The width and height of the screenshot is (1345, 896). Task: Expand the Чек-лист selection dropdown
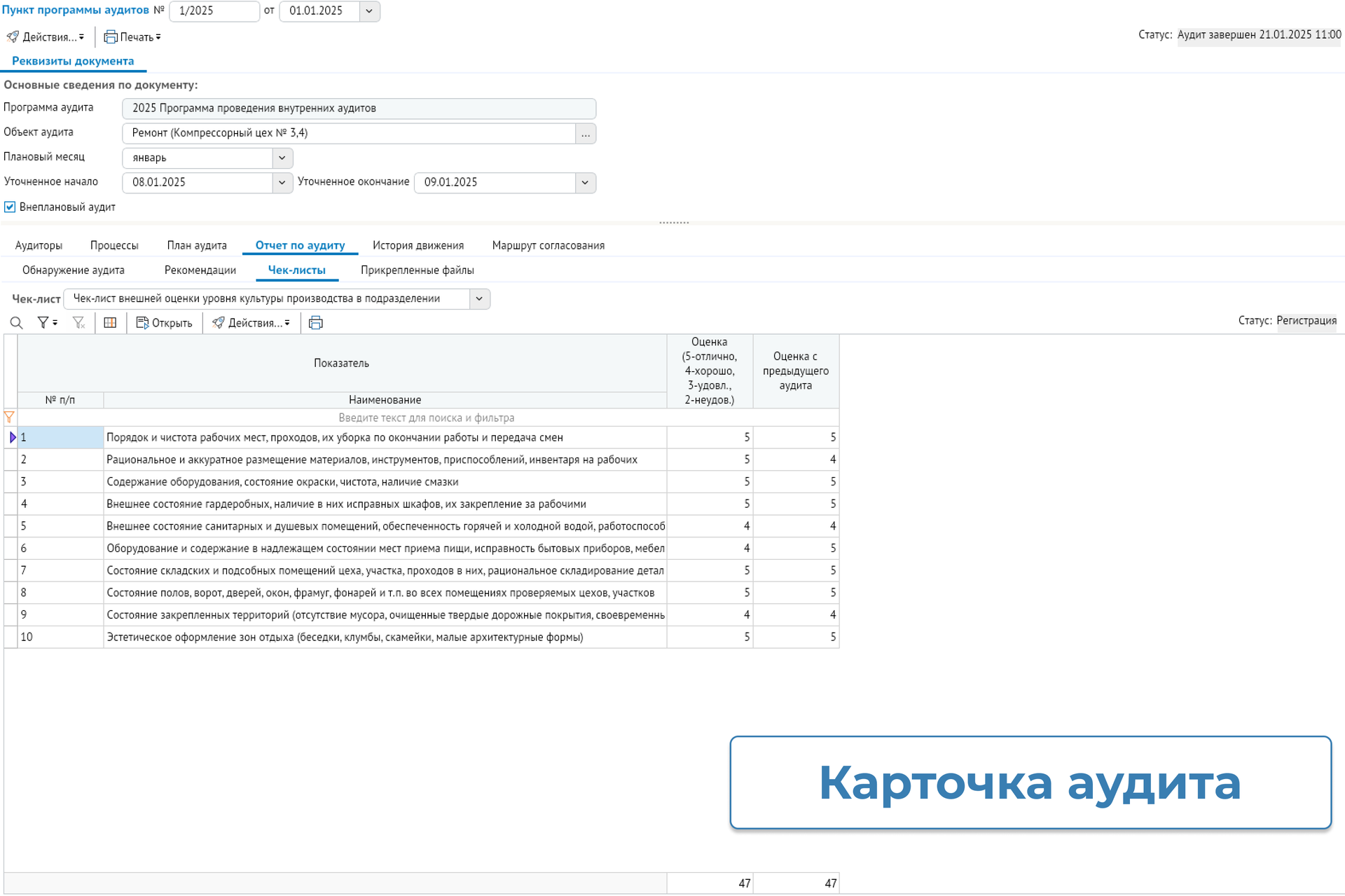479,299
